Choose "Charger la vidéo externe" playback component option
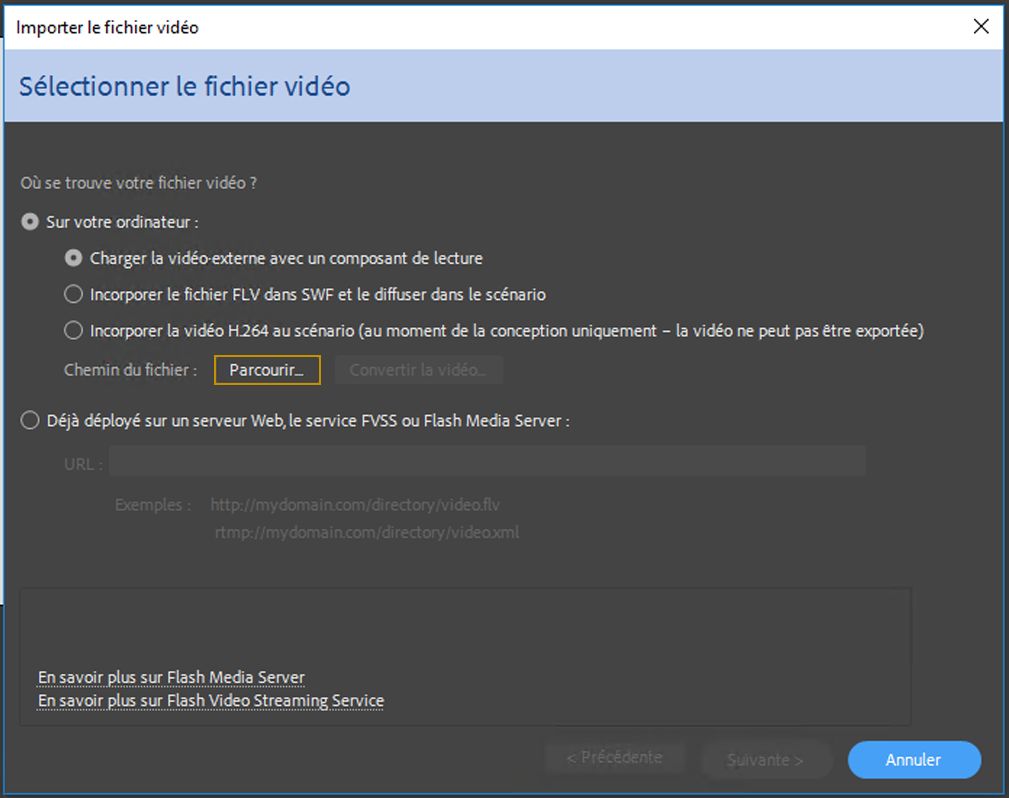Image resolution: width=1009 pixels, height=798 pixels. coord(73,258)
